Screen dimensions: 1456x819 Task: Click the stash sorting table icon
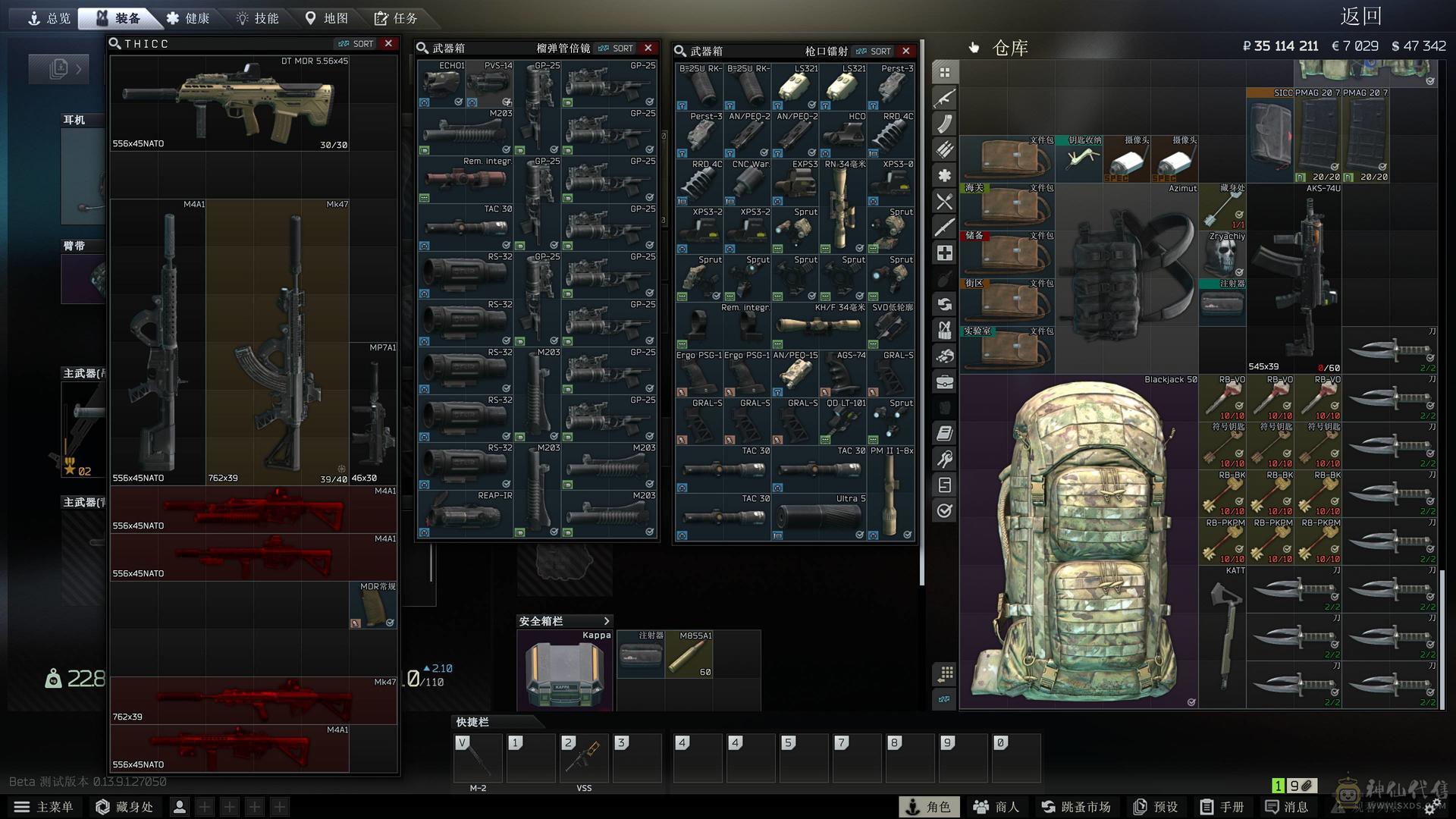944,673
